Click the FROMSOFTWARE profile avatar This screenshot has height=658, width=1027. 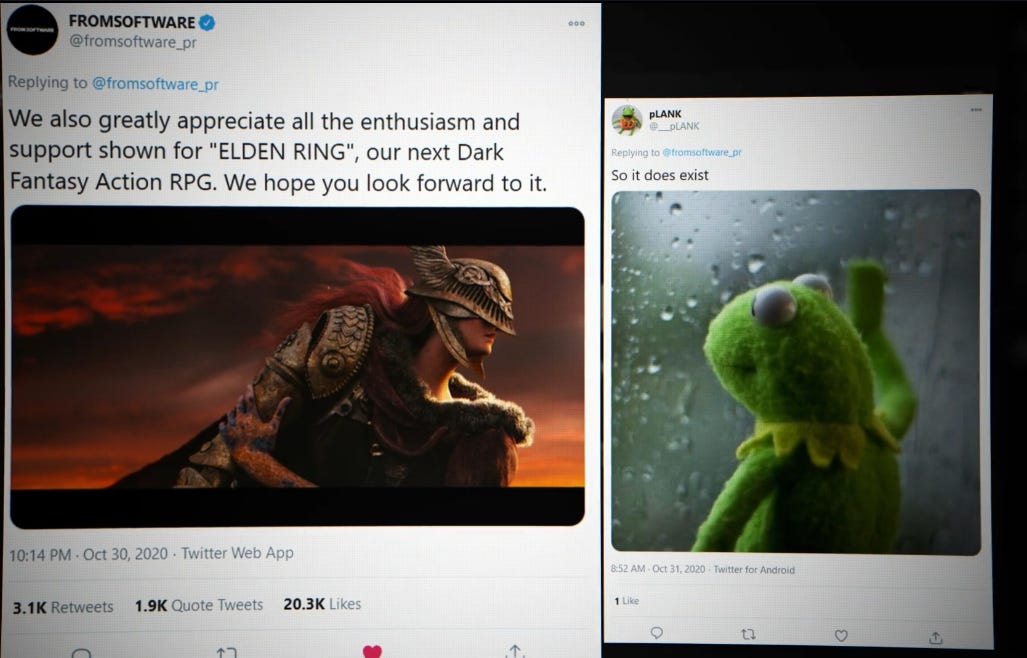(x=32, y=29)
